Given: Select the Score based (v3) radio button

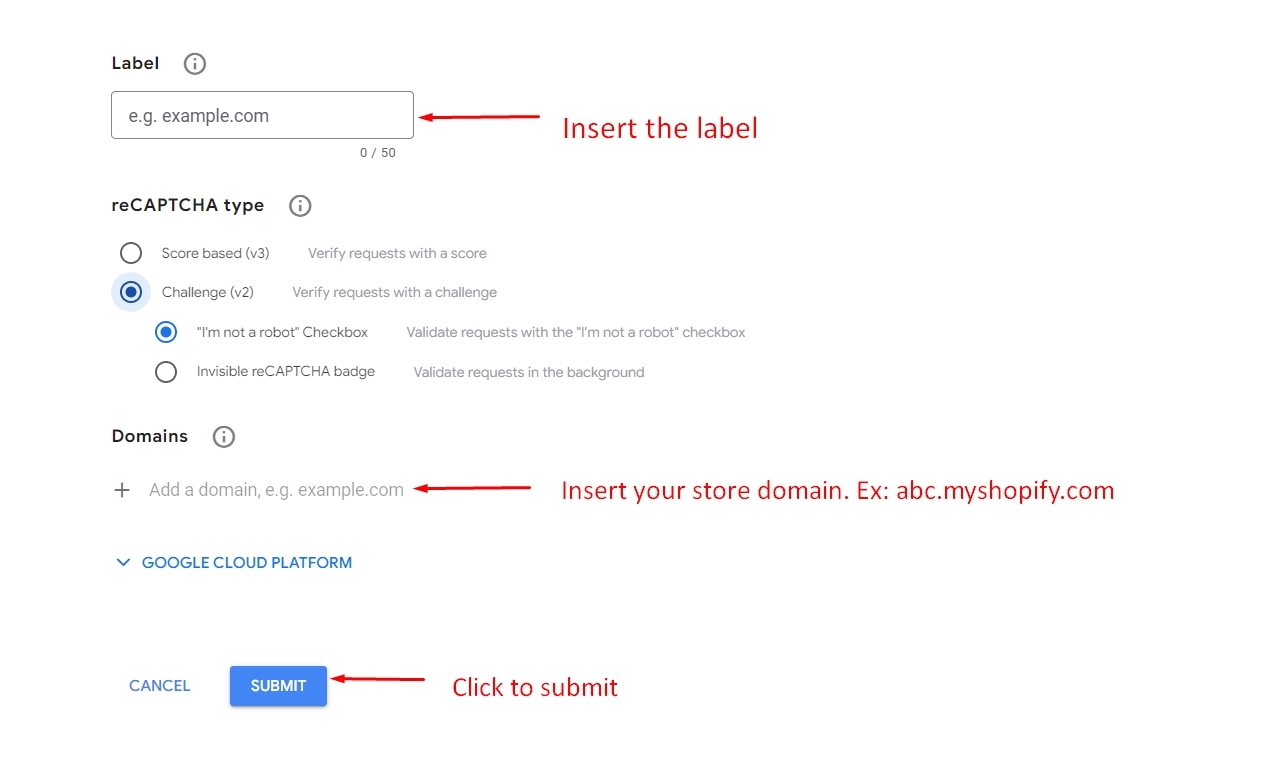Looking at the screenshot, I should [131, 253].
